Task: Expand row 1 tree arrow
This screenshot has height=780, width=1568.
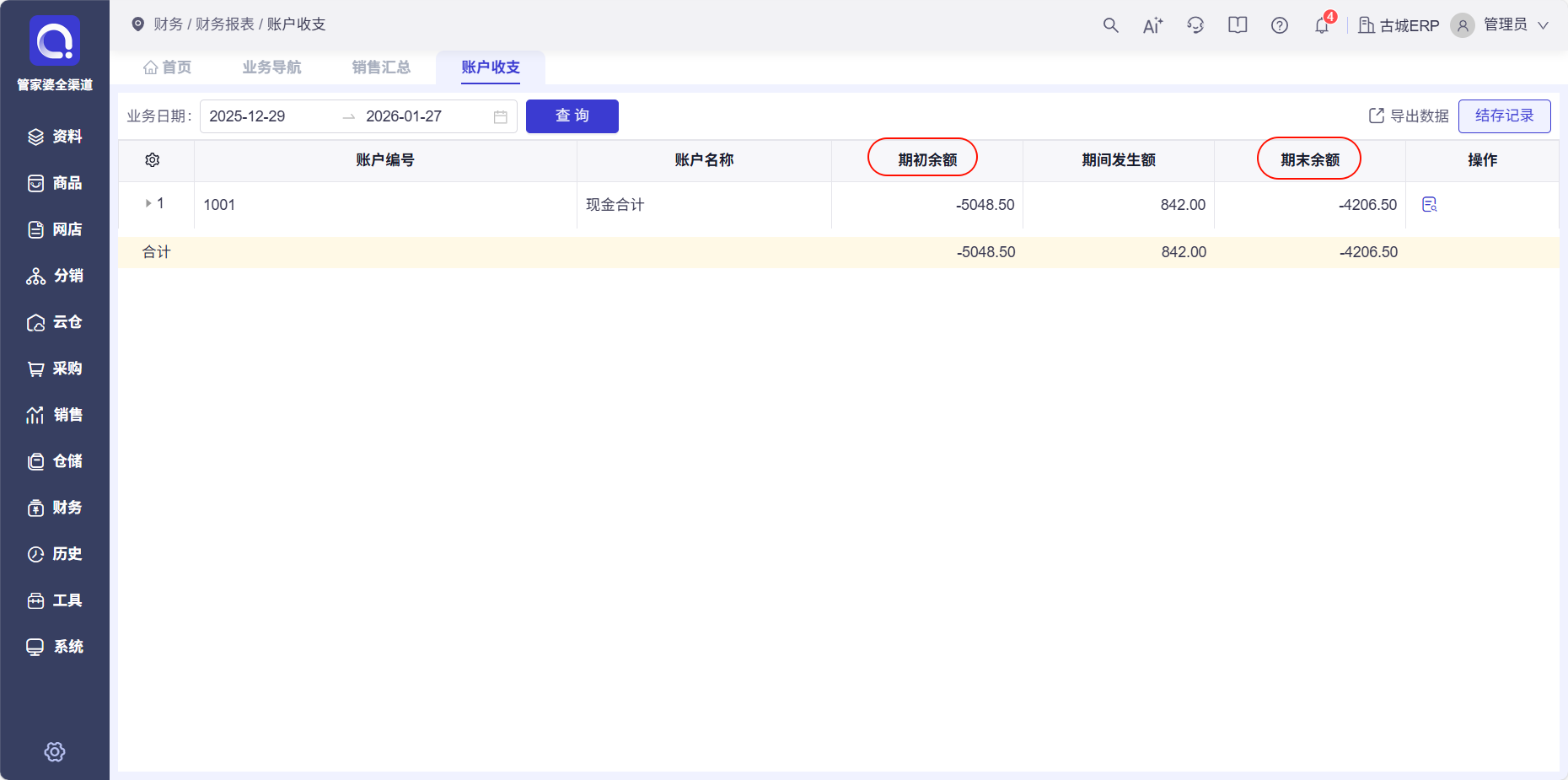Action: pyautogui.click(x=148, y=203)
